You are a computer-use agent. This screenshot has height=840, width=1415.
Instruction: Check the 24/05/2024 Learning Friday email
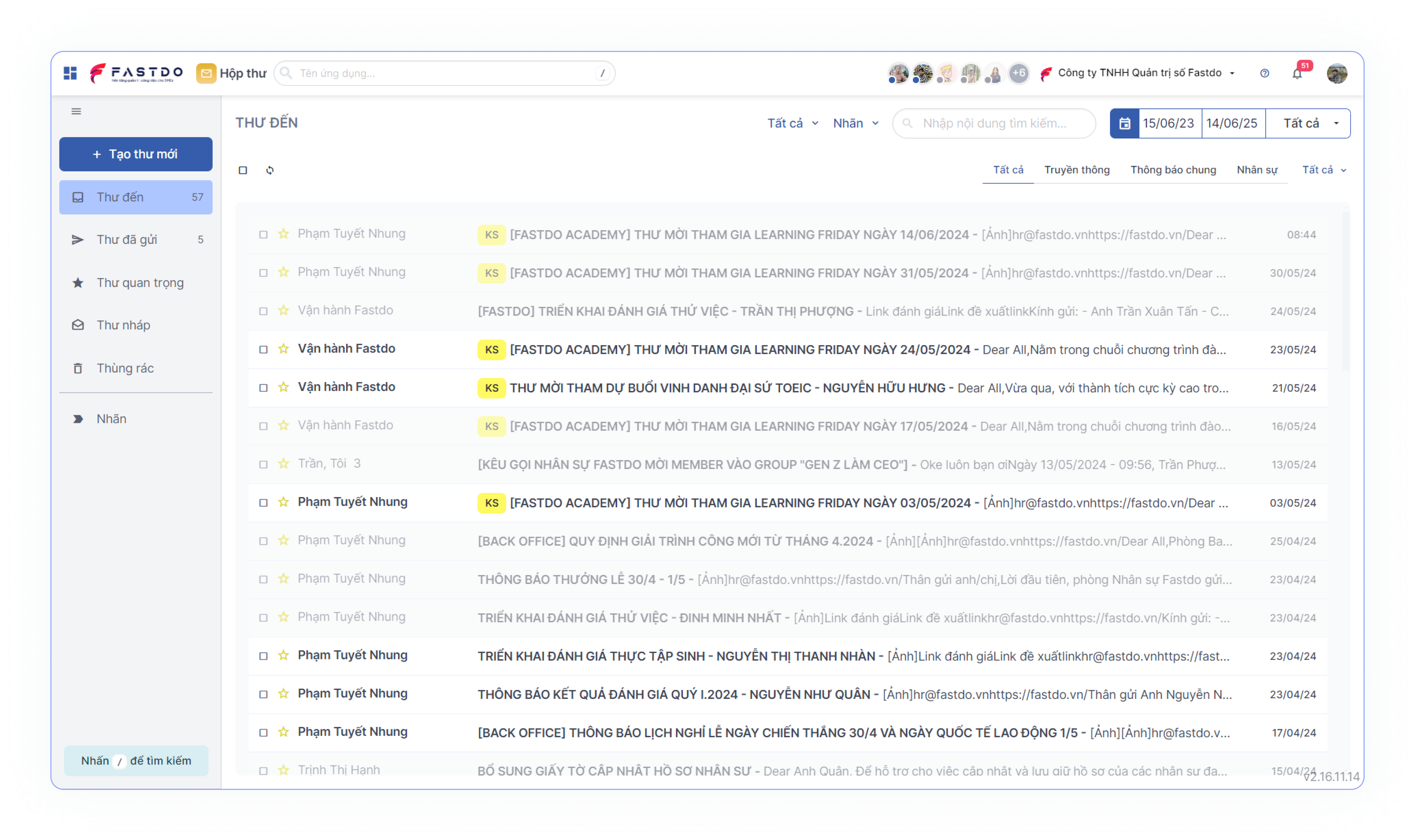(x=263, y=349)
